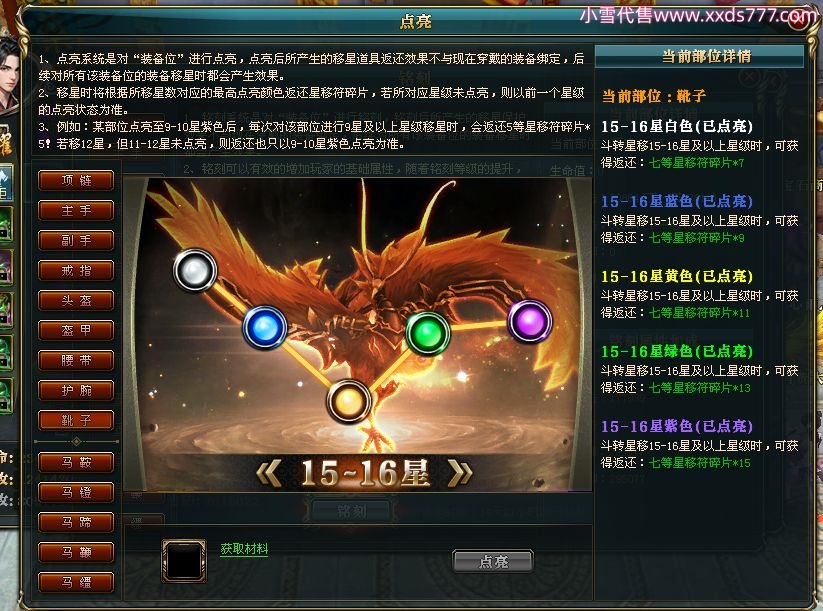Select the 主手 equipment slot

(x=76, y=210)
